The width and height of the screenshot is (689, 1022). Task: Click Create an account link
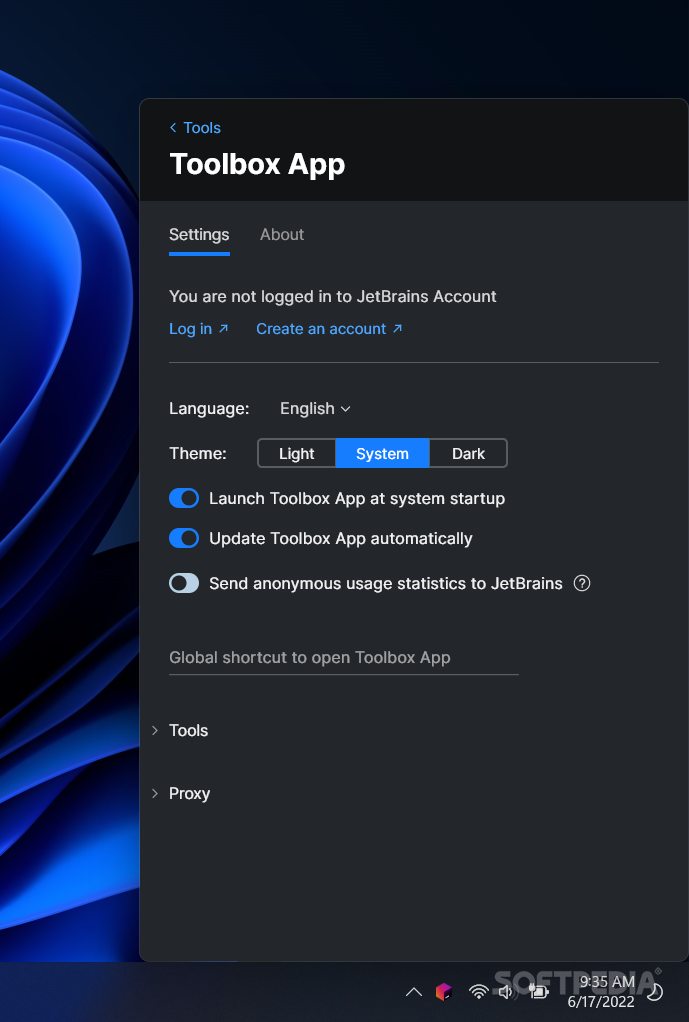[329, 328]
